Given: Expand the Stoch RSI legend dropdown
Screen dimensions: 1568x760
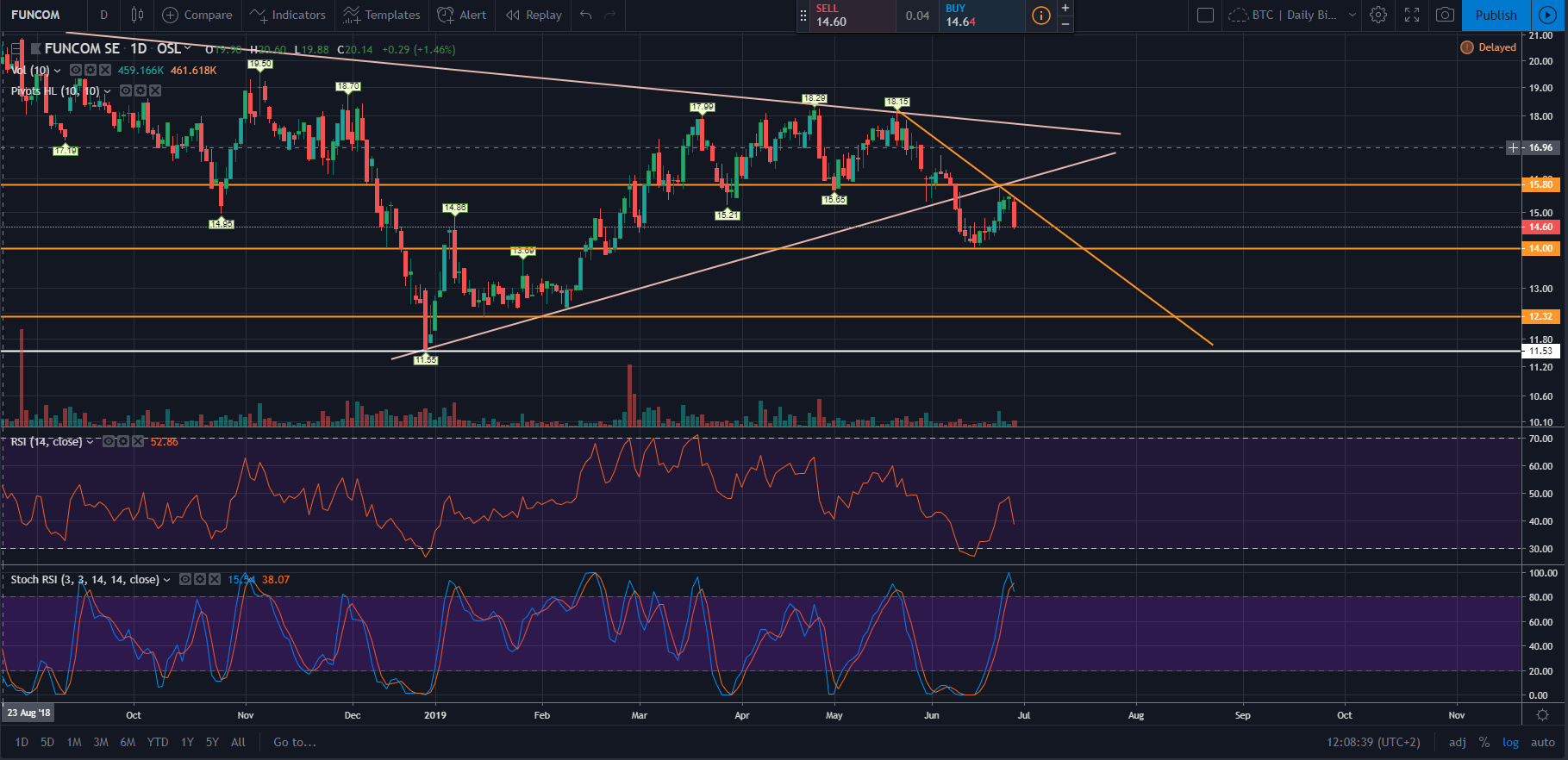Looking at the screenshot, I should tap(167, 579).
